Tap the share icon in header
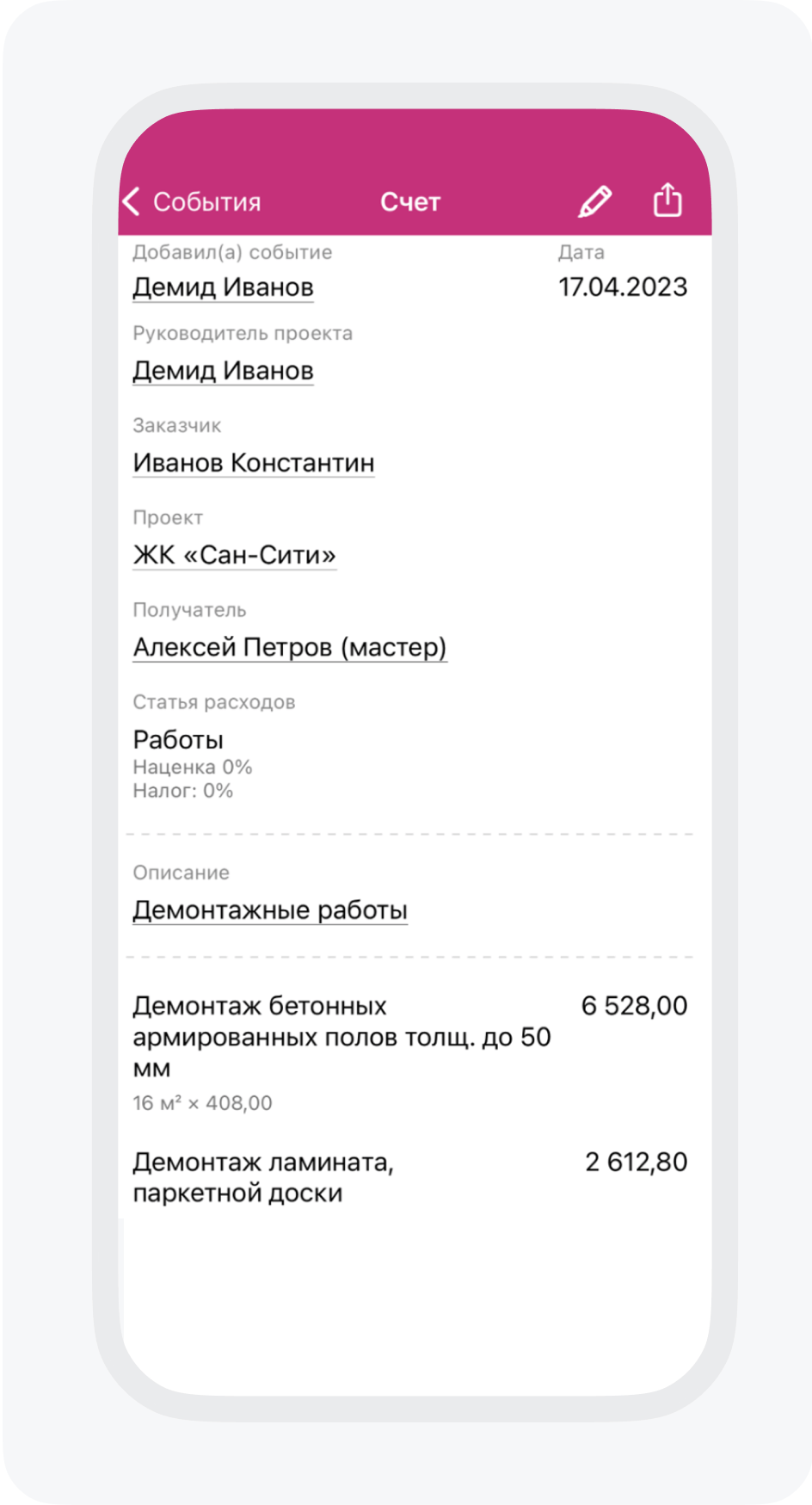Image resolution: width=812 pixels, height=1505 pixels. (x=667, y=200)
